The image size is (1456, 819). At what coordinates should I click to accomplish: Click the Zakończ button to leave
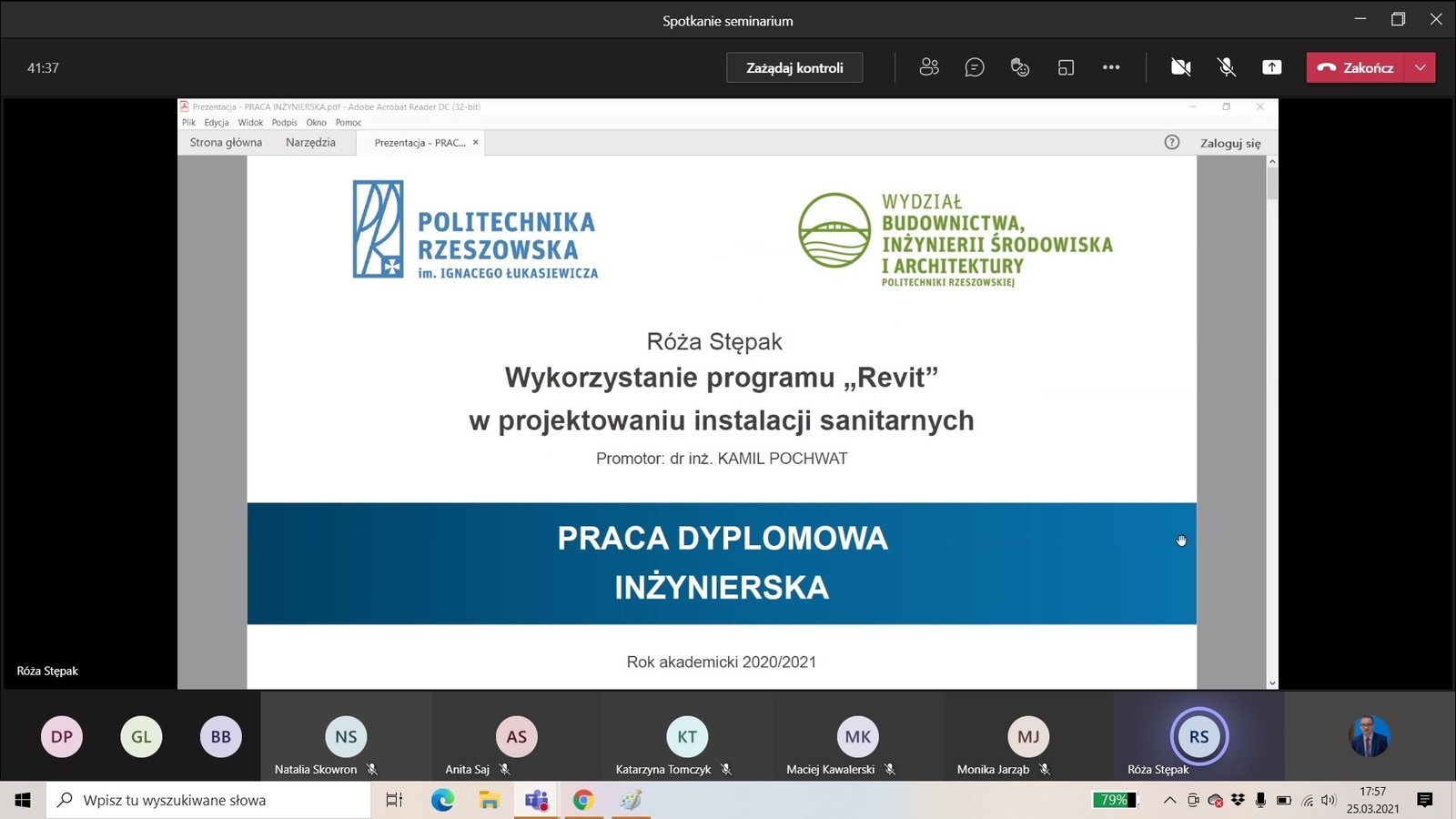(1356, 67)
